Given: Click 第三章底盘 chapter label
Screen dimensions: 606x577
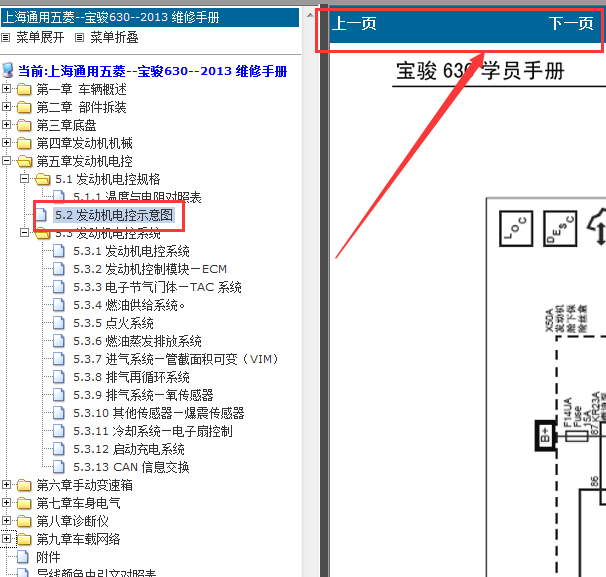Looking at the screenshot, I should click(66, 125).
